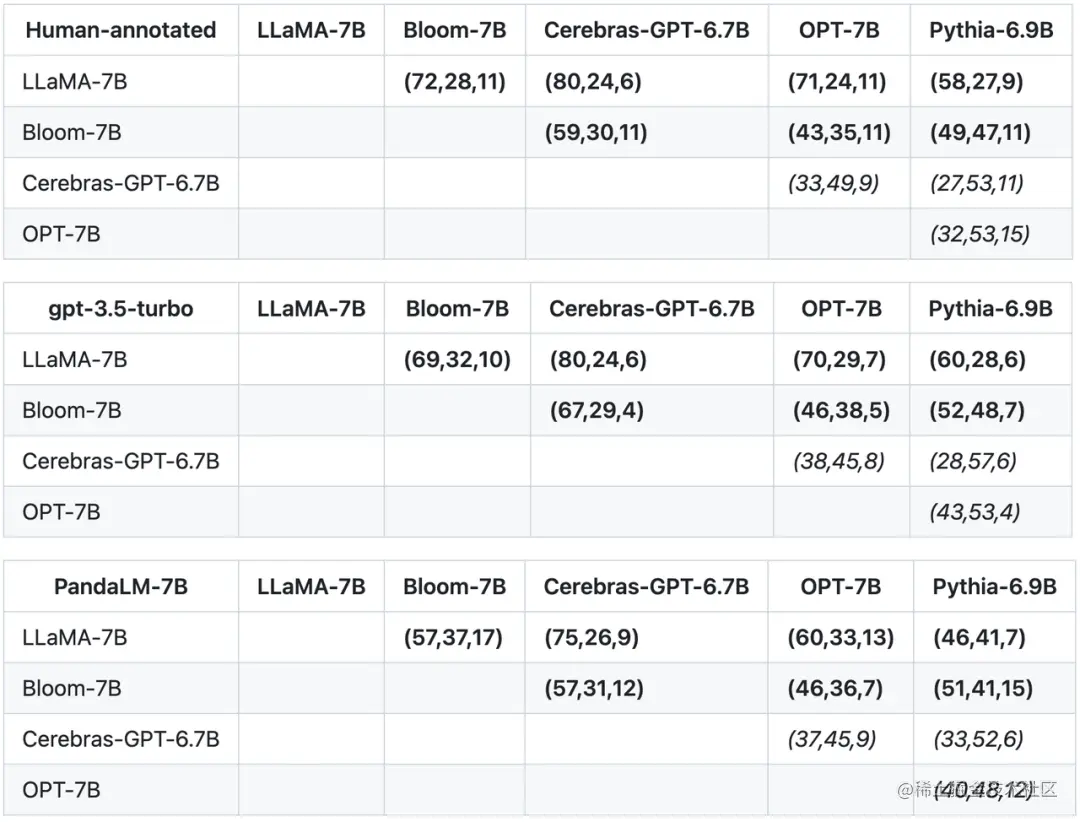Select the italic (33,49,9) cell
Image resolution: width=1080 pixels, height=822 pixels.
[x=838, y=183]
